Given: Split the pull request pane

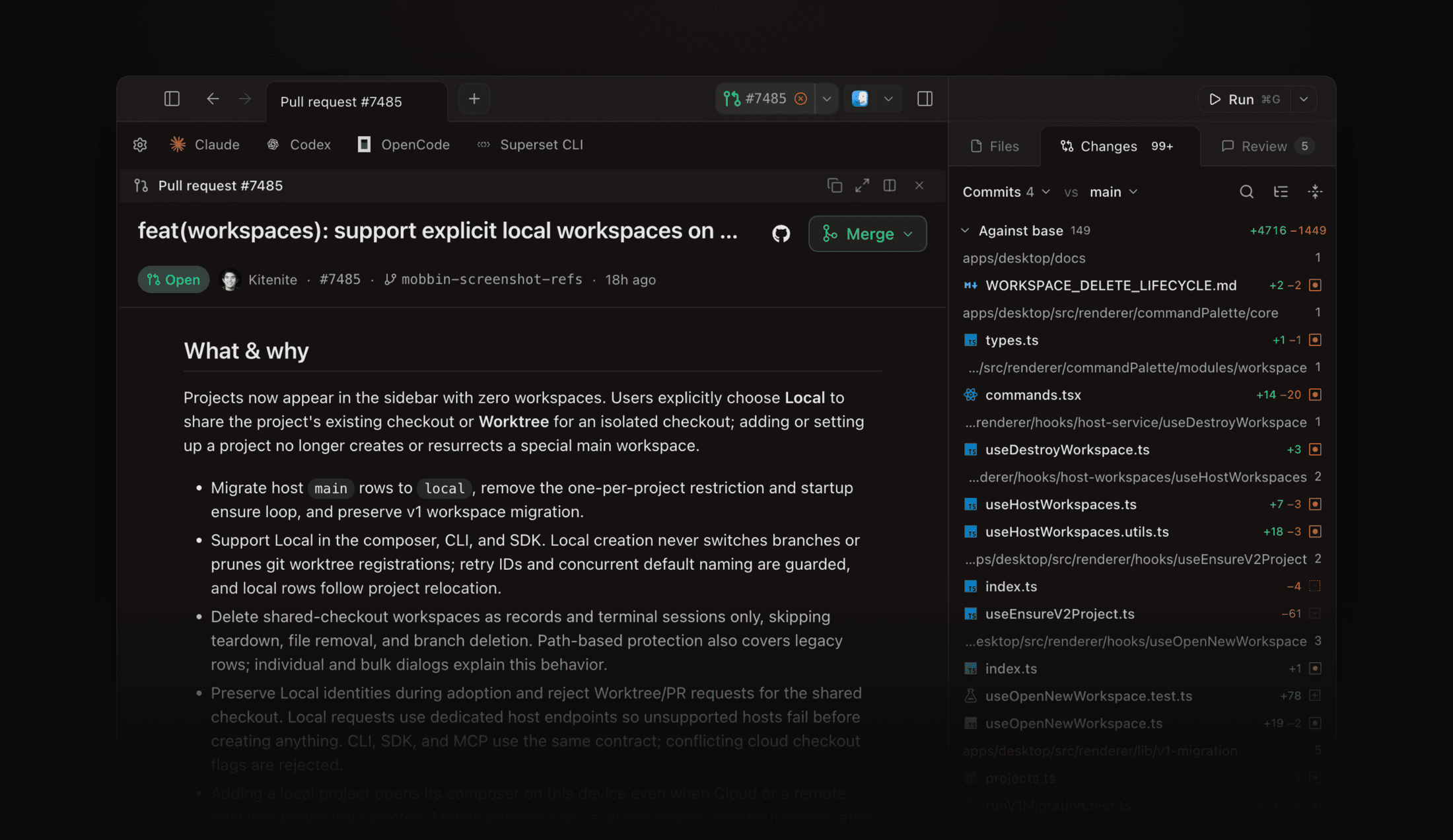Looking at the screenshot, I should coord(890,186).
